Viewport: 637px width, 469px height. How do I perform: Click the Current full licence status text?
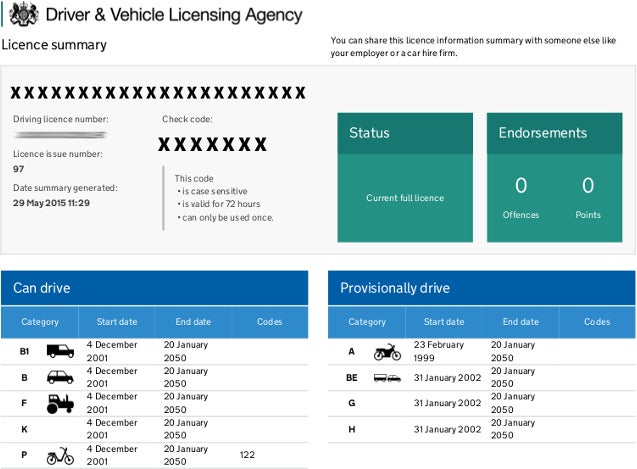(x=405, y=198)
